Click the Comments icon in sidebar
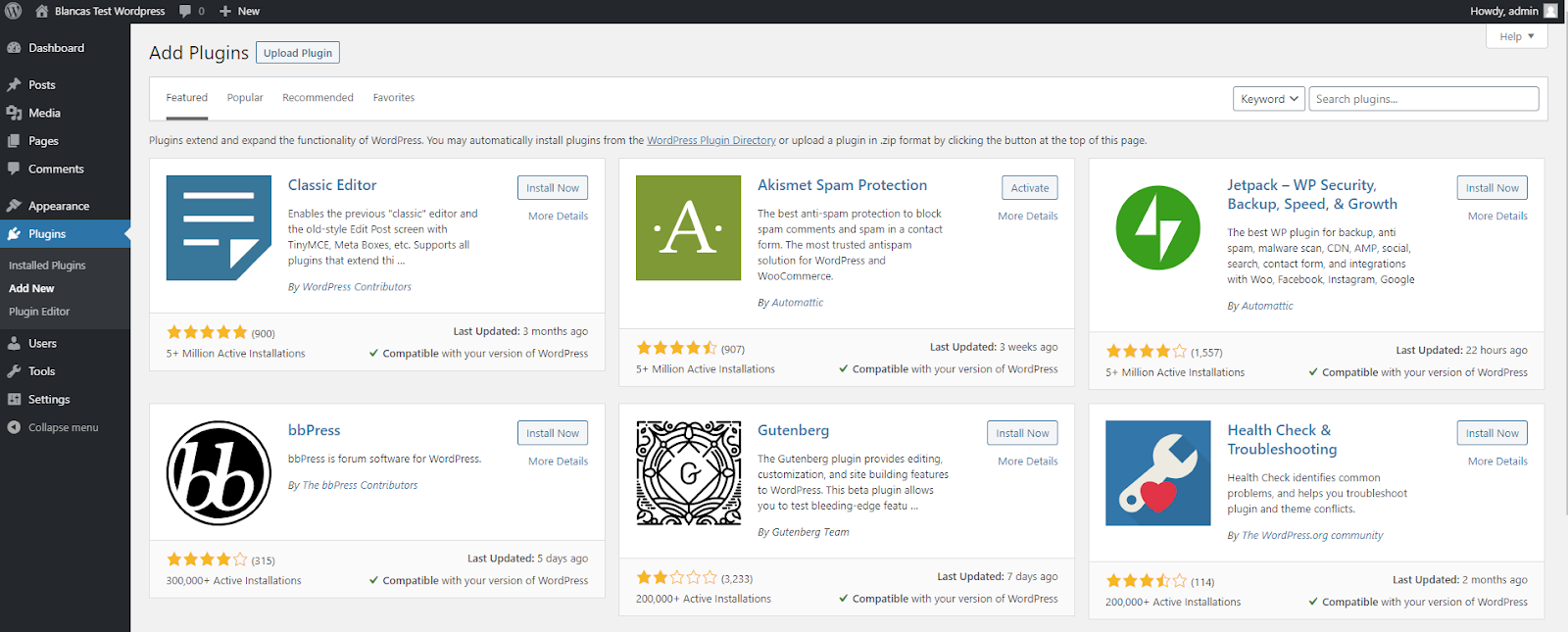This screenshot has width=1568, height=632. click(14, 169)
